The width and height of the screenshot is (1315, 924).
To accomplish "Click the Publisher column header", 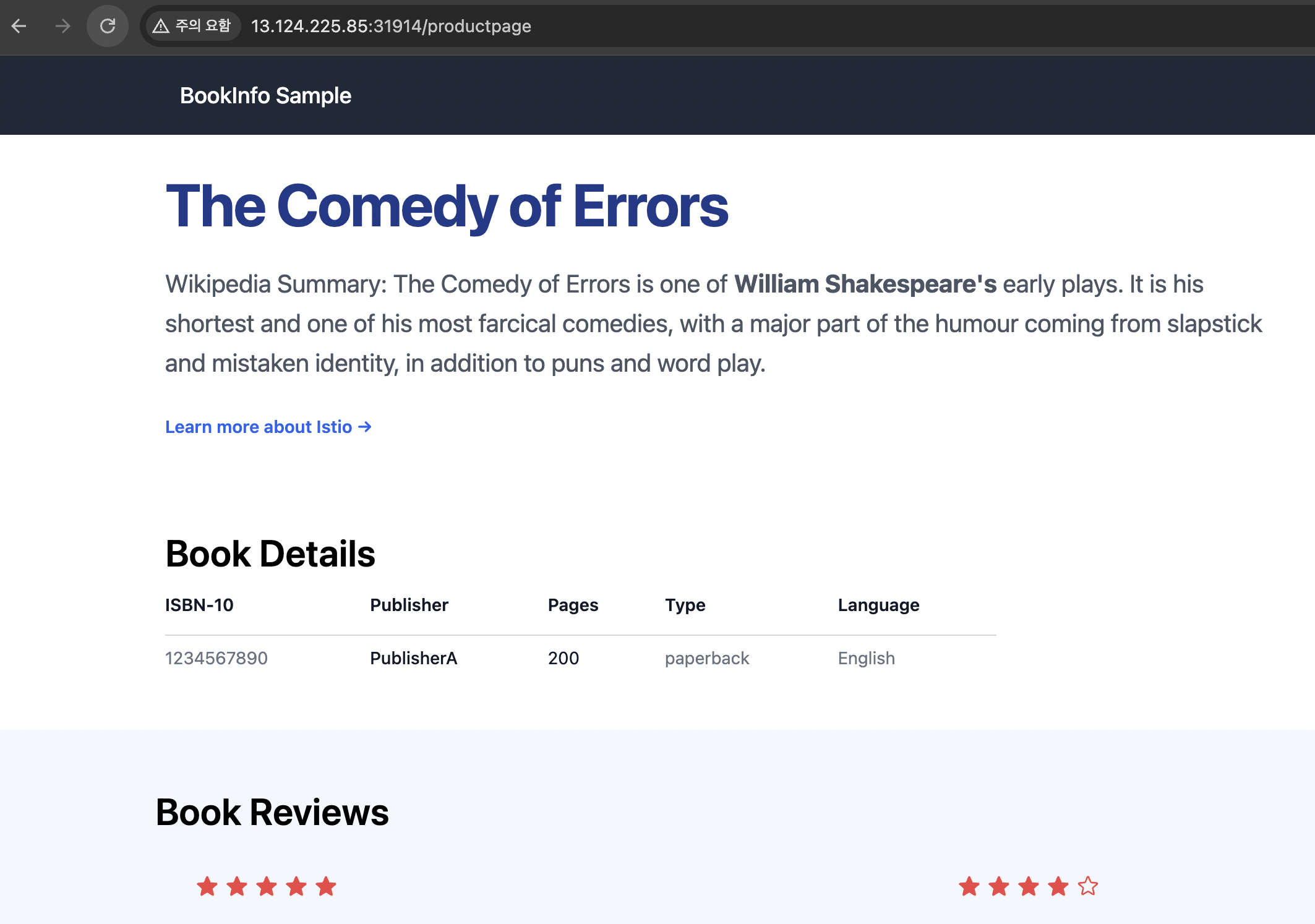I will 409,605.
